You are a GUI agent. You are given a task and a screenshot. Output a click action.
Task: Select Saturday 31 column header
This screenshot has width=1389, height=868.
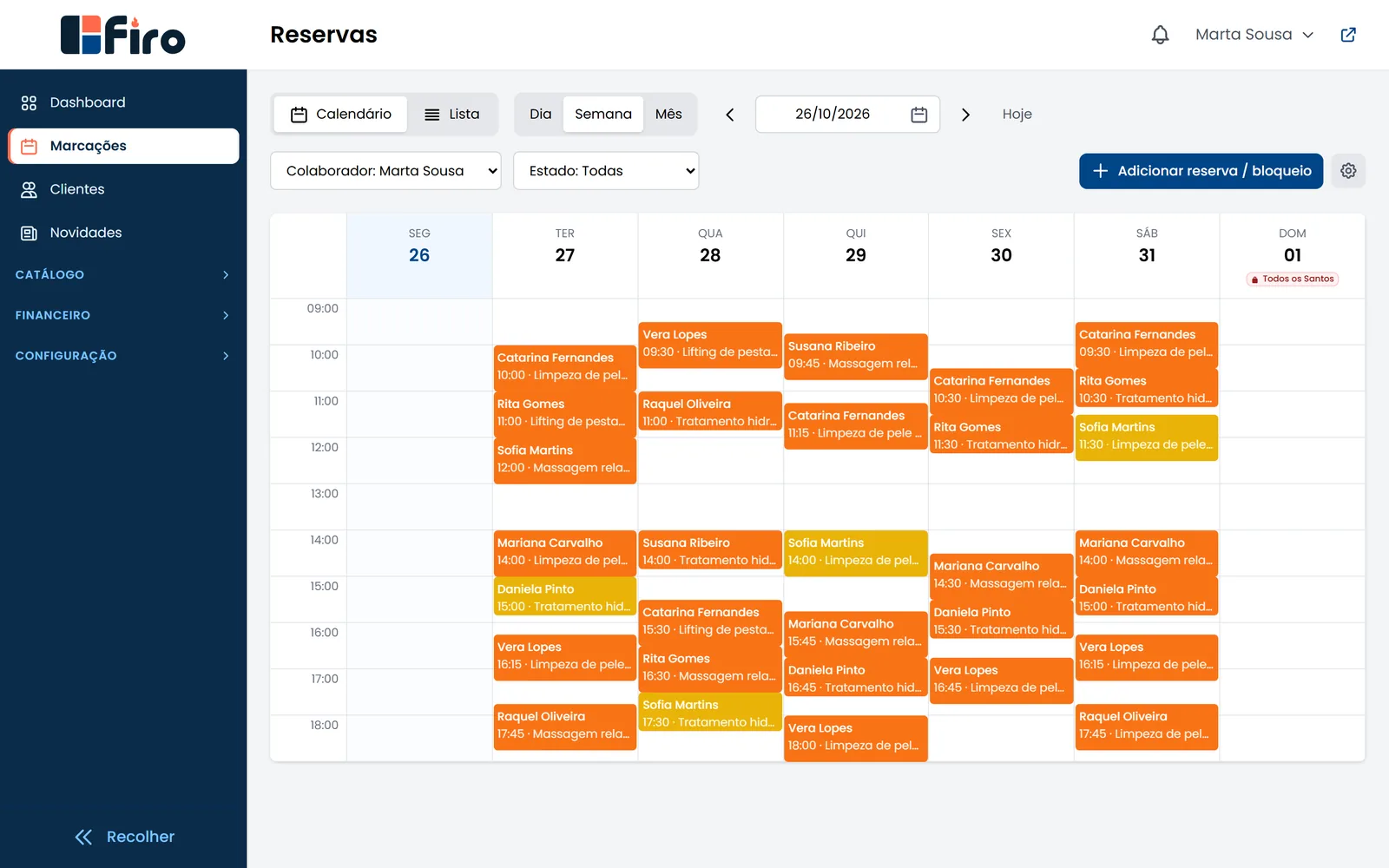1147,255
